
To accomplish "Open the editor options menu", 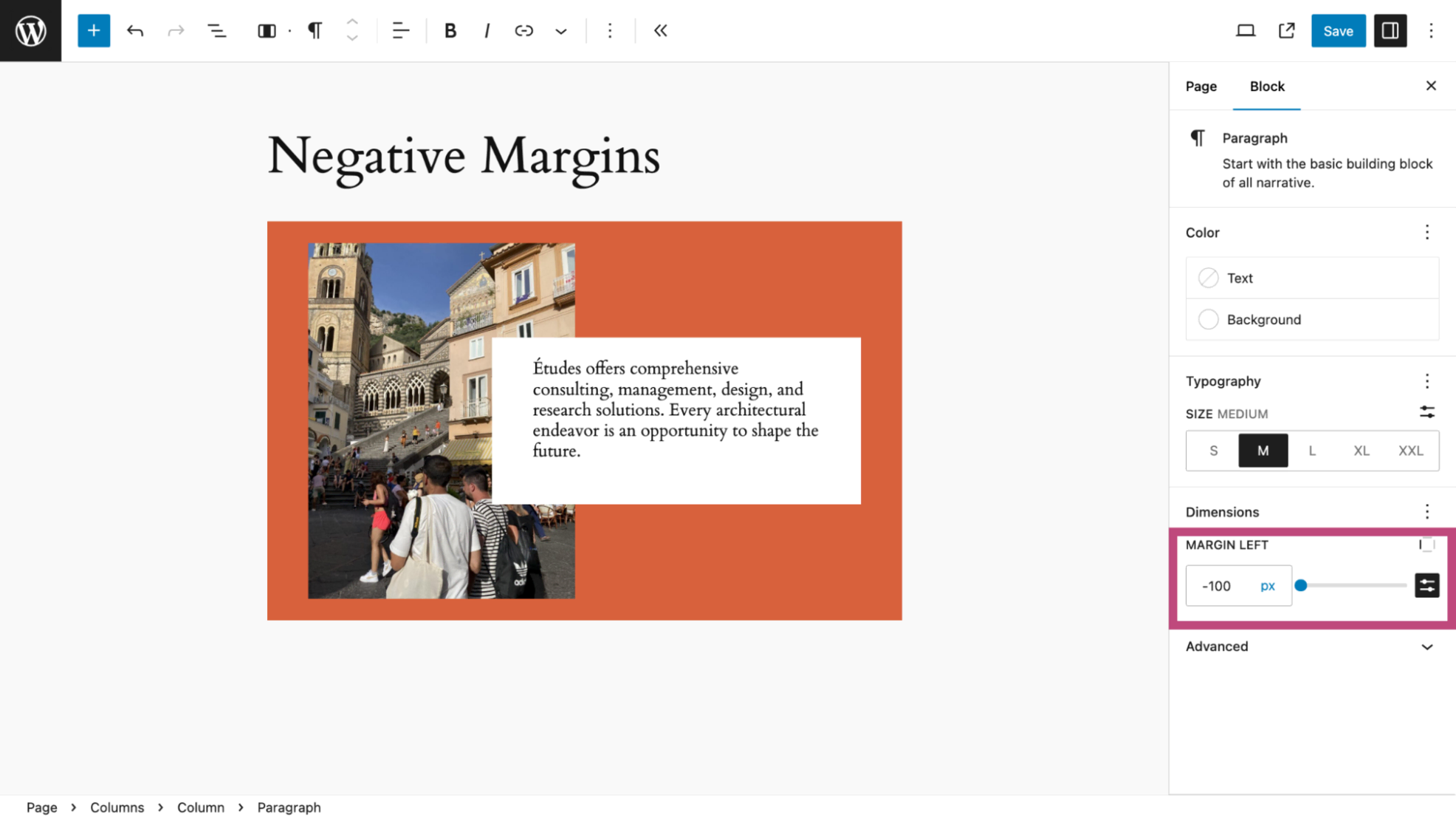I will pos(1432,30).
